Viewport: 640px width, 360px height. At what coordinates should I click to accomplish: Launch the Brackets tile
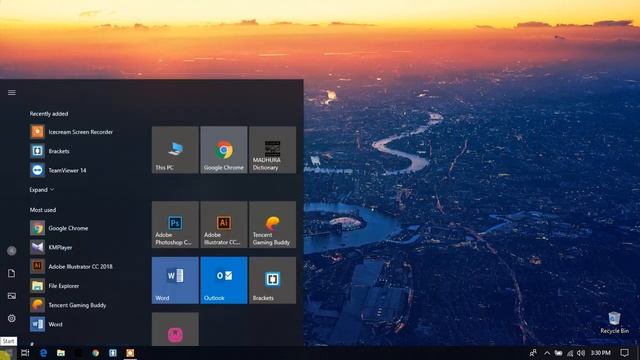(x=273, y=280)
